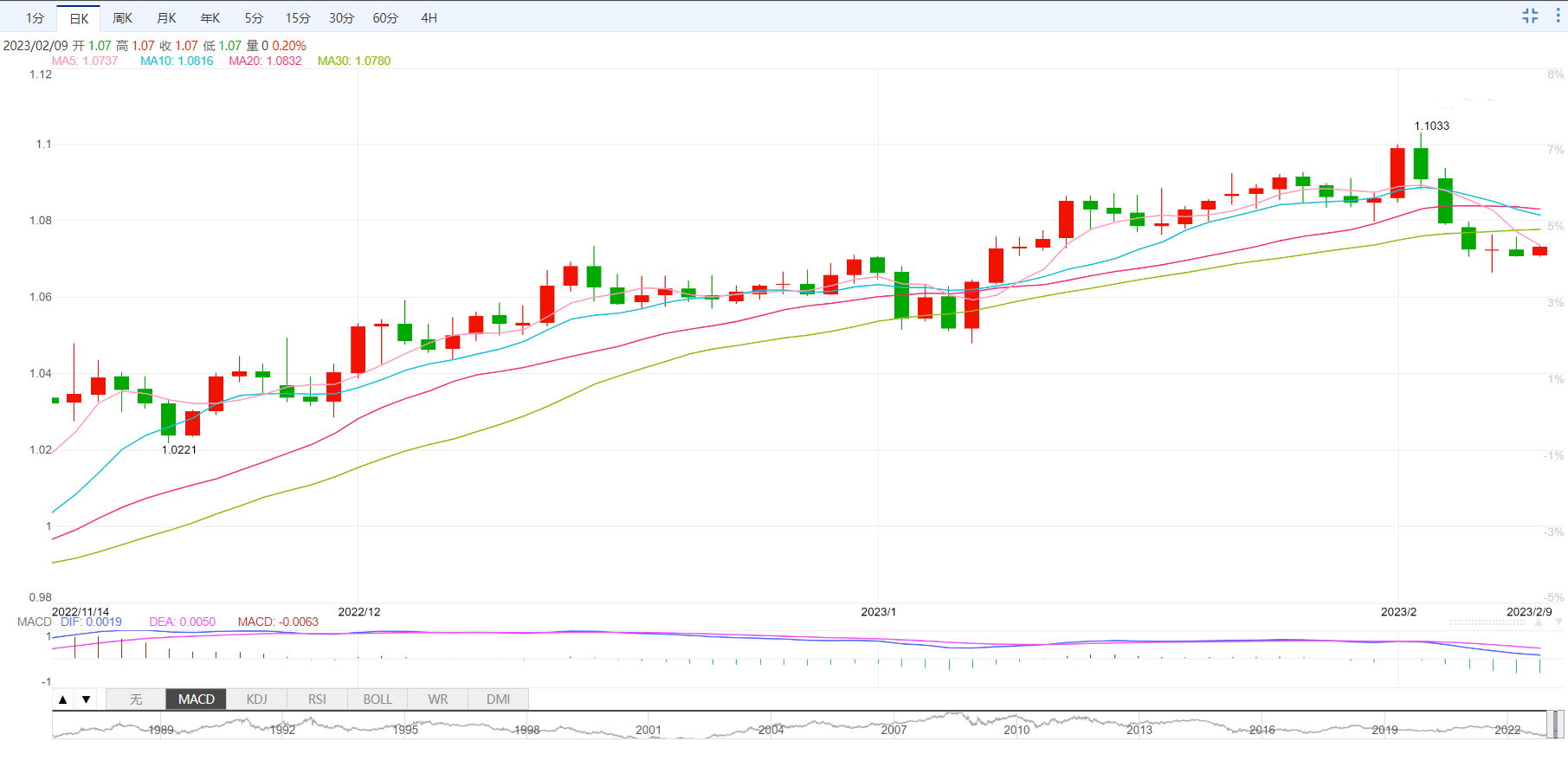Switch to the 月K monthly chart
The image size is (1568, 767).
pos(166,18)
